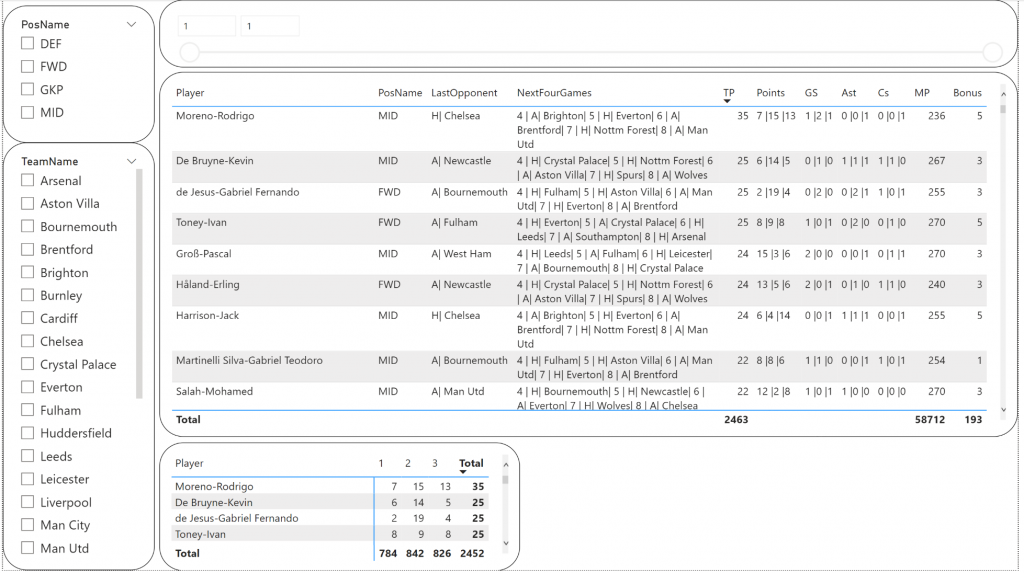Check the Leicester team checkbox
The width and height of the screenshot is (1024, 573).
[27, 478]
